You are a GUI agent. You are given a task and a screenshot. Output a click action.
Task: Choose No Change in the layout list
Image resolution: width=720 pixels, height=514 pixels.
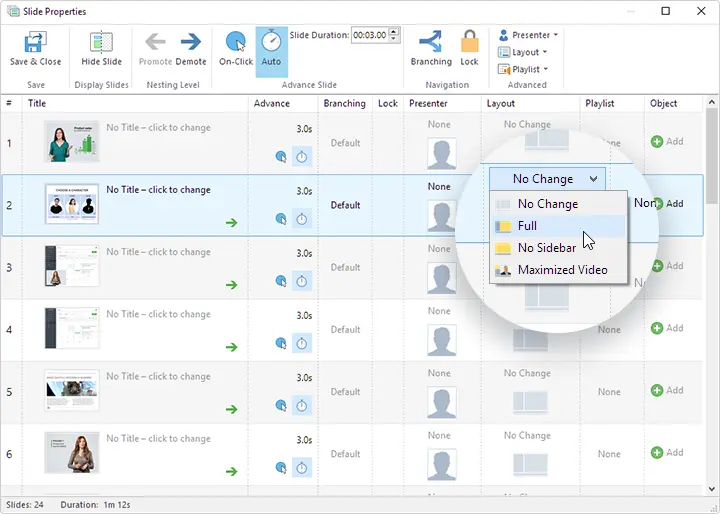click(x=558, y=204)
